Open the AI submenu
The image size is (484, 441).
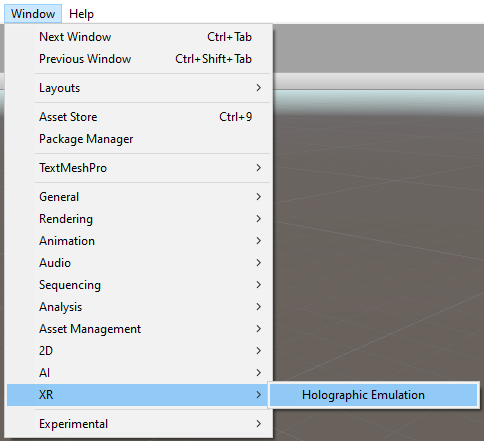(x=138, y=373)
